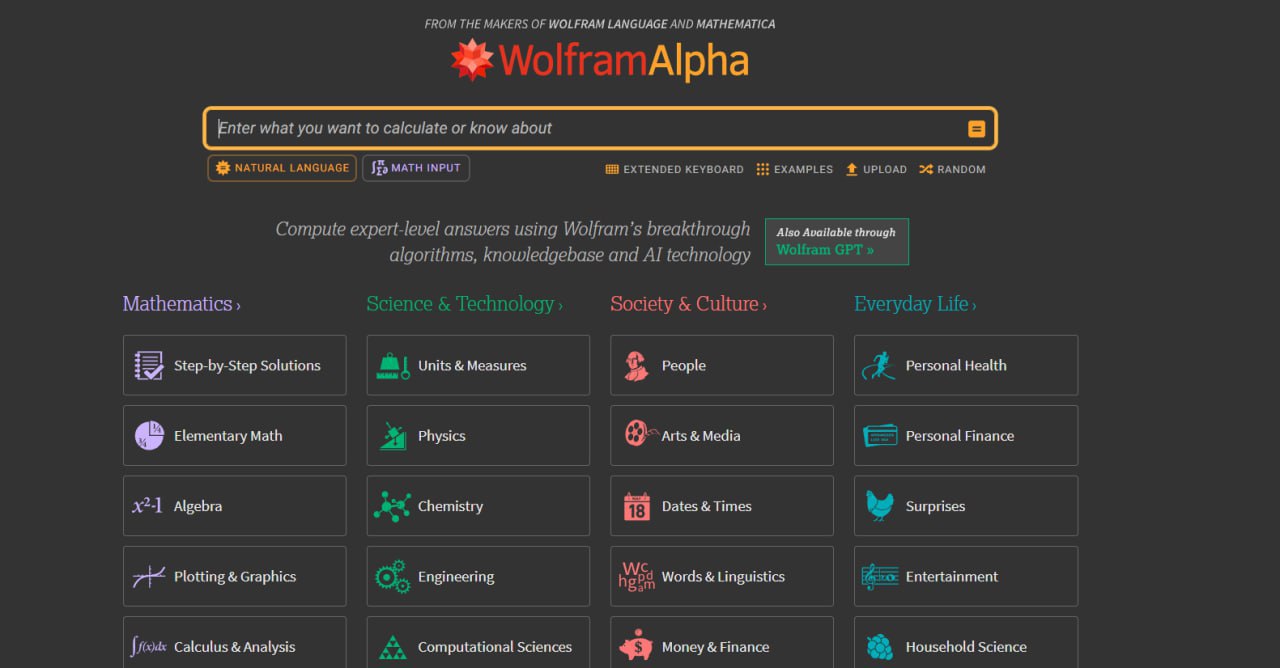Expand the Mathematics category heading

point(181,304)
